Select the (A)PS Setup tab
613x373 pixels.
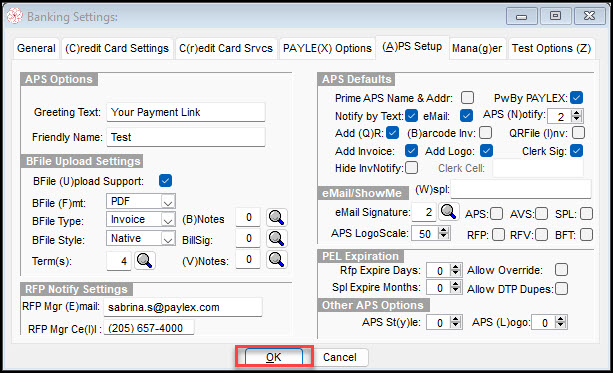[x=412, y=47]
